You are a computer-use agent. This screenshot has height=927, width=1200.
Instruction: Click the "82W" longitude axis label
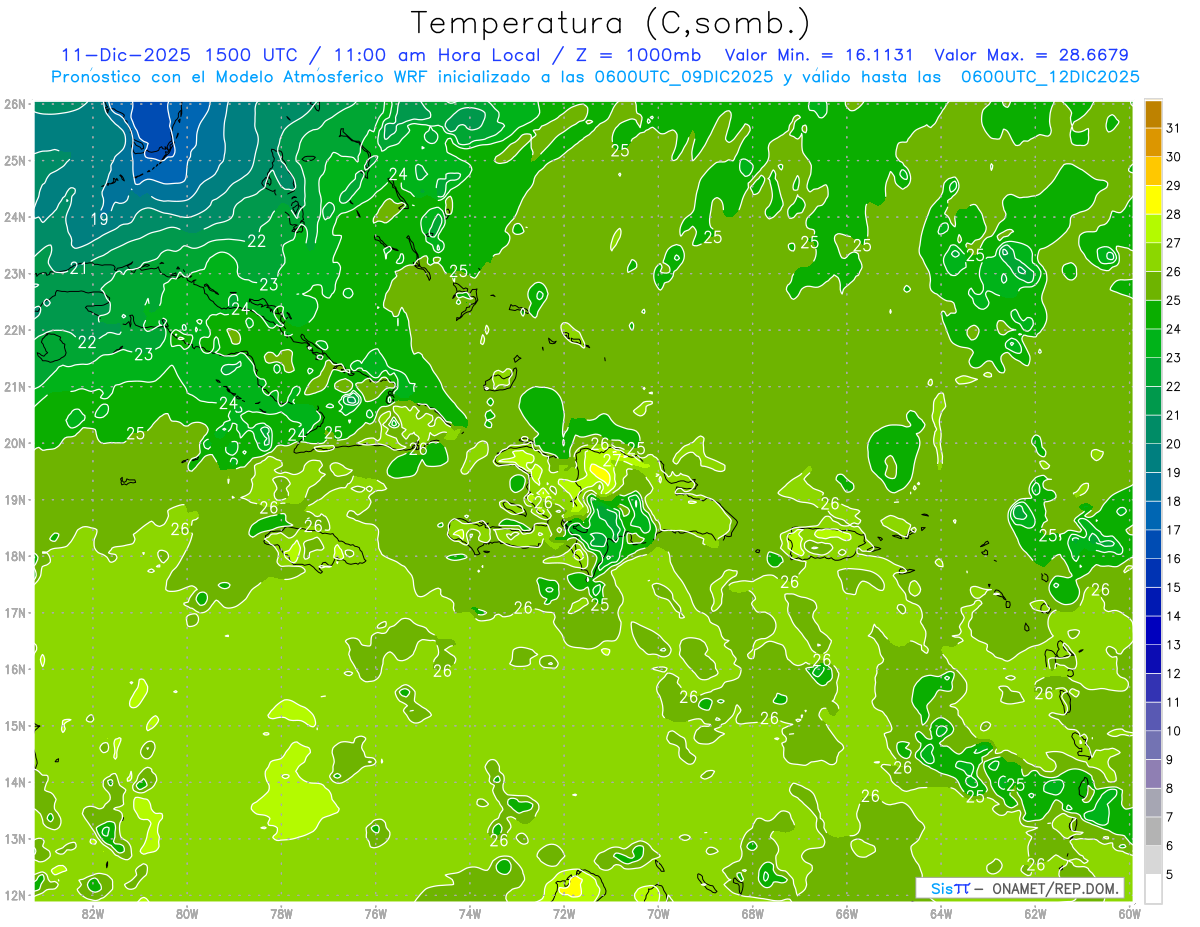pyautogui.click(x=92, y=912)
